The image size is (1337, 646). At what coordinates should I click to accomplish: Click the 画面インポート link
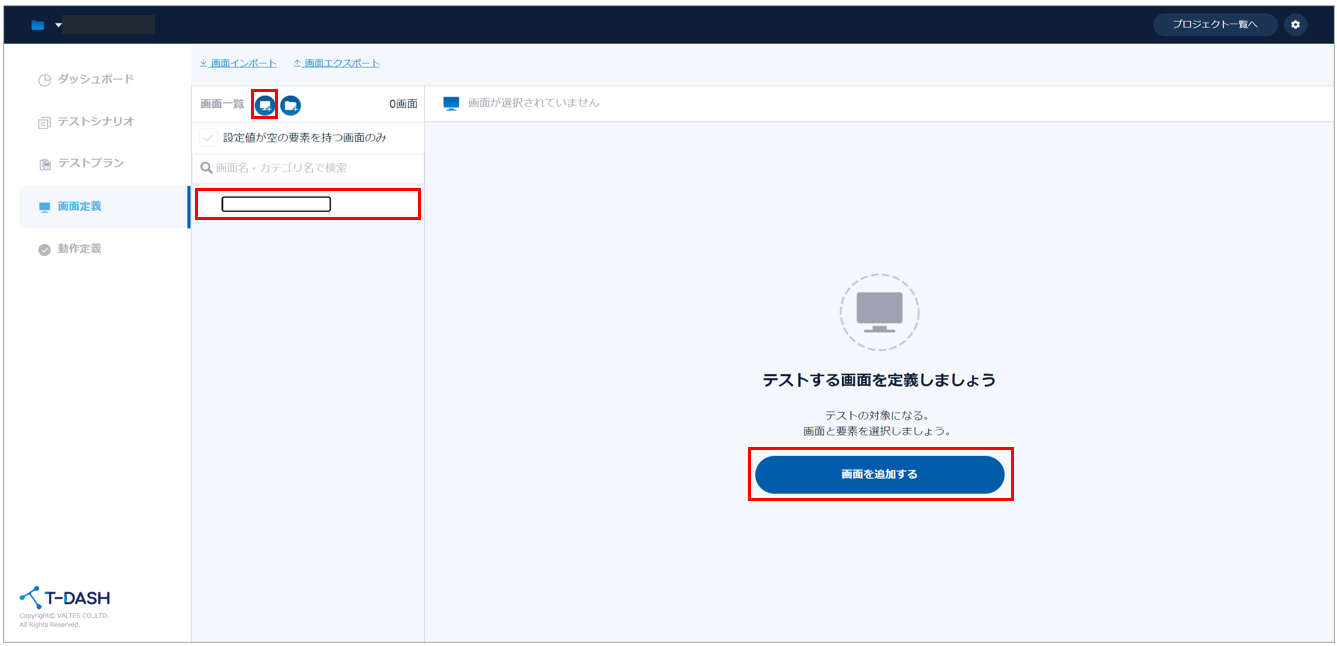[239, 63]
